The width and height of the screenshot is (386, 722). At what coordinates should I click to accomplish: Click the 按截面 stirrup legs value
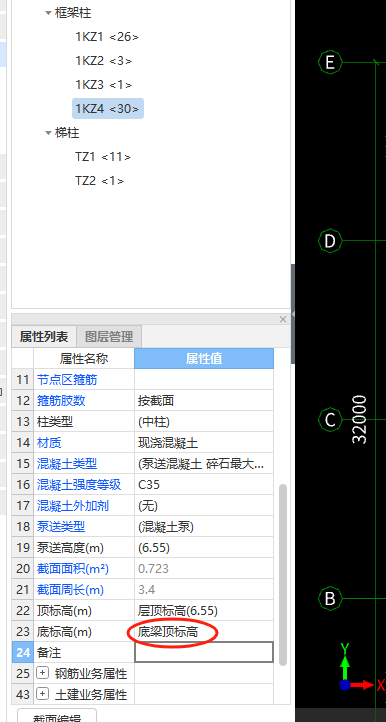204,401
